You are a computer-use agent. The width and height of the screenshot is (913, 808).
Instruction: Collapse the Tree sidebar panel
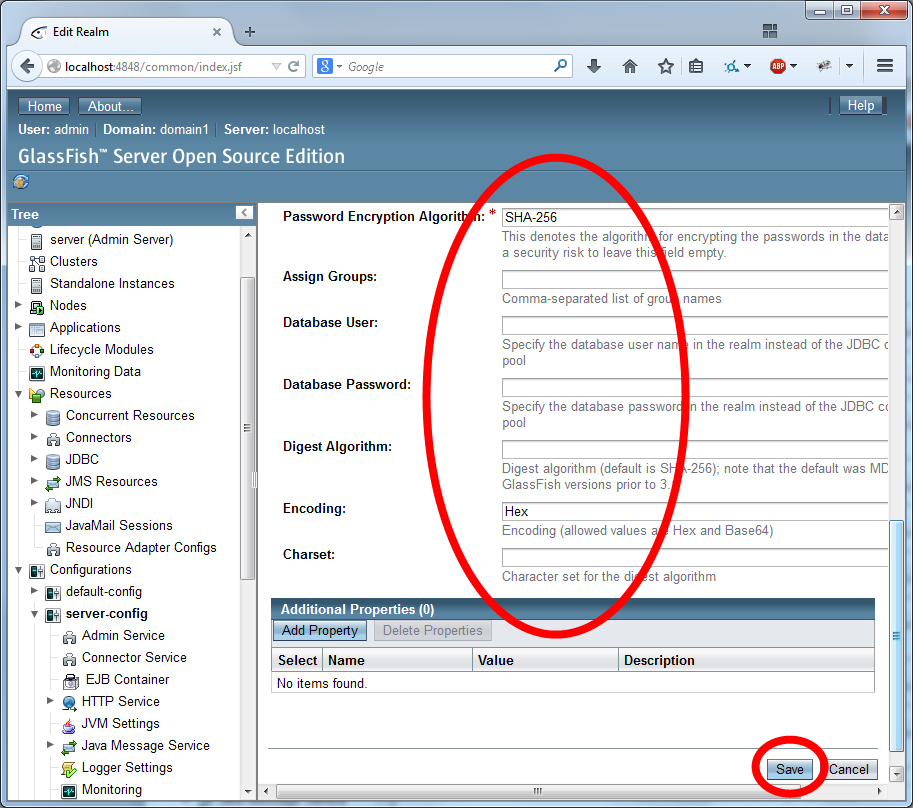244,212
